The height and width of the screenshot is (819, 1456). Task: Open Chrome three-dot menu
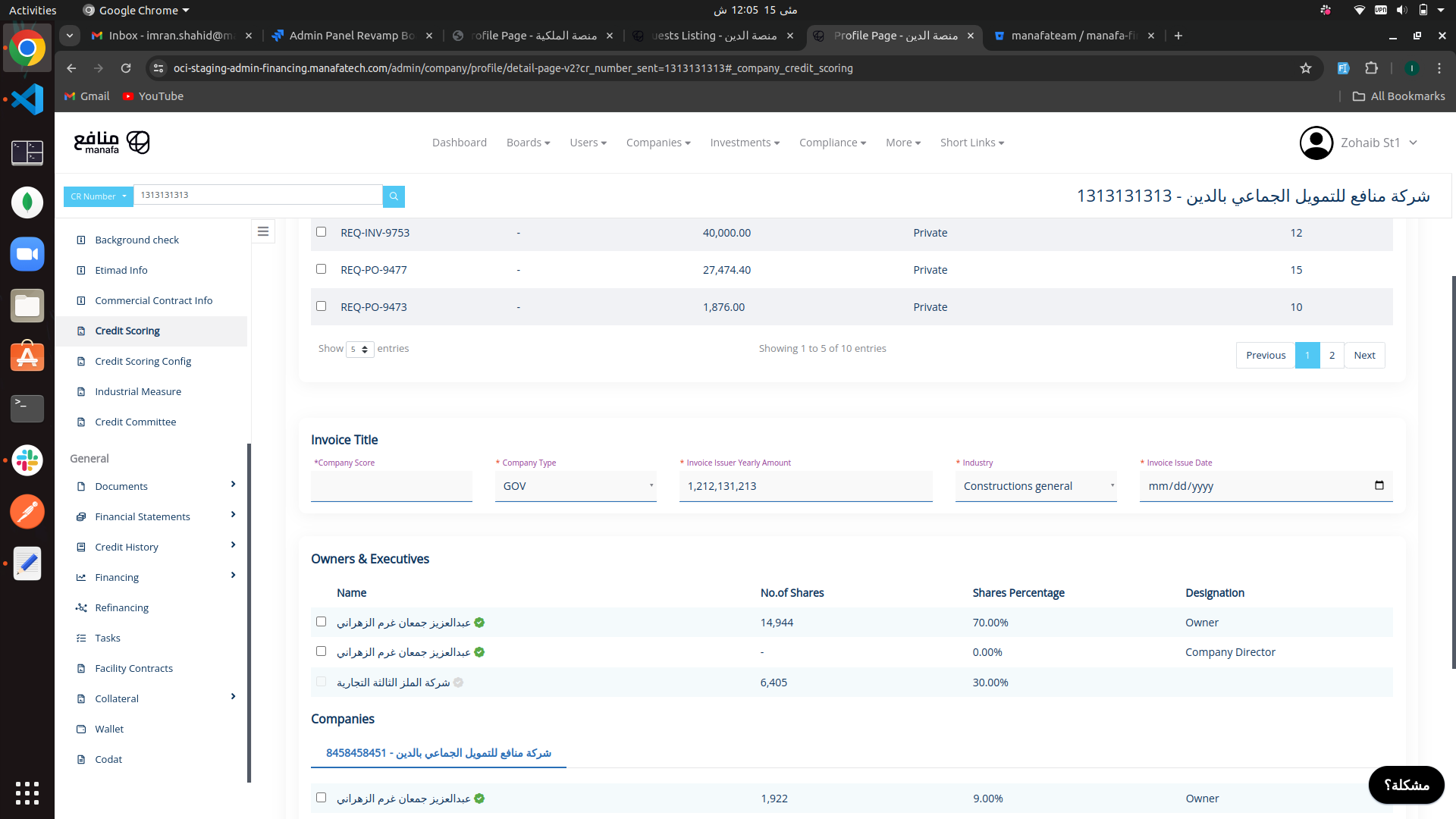click(1439, 68)
